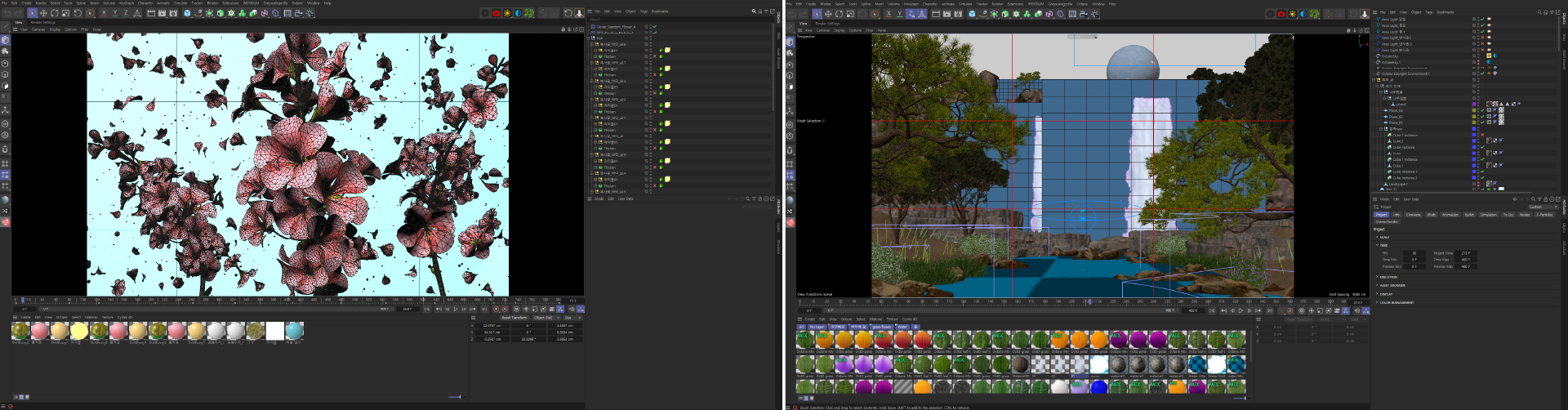Open the clapperboard Render to Picture Viewer icon in left window

(x=162, y=13)
